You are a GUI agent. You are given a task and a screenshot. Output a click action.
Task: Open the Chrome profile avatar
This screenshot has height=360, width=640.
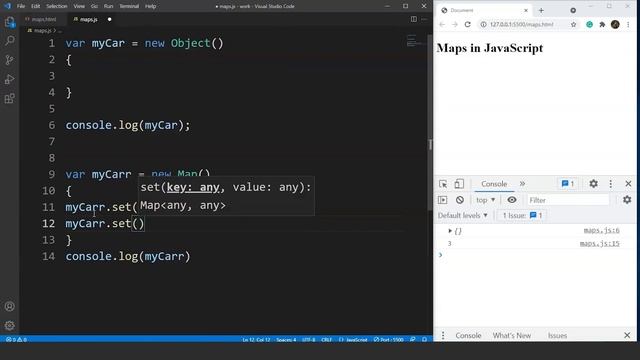pos(615,24)
